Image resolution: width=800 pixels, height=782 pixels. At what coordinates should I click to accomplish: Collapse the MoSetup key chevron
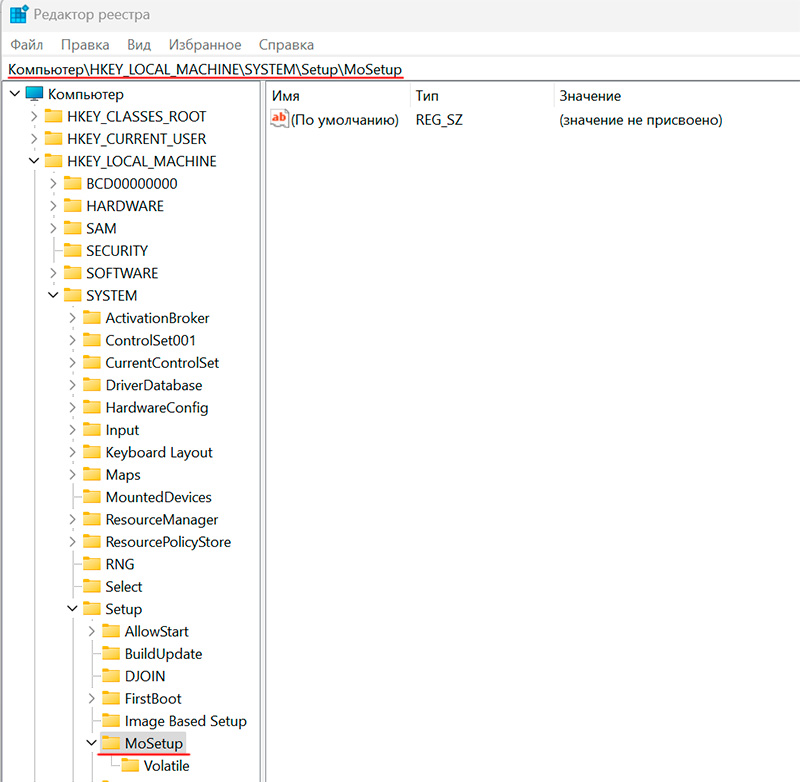coord(91,744)
